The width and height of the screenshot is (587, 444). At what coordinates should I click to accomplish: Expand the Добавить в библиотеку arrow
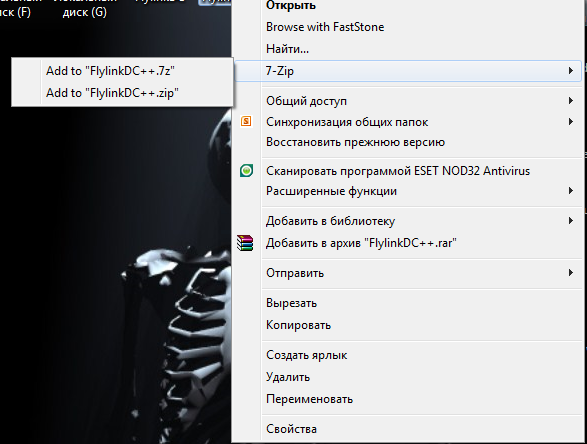coord(571,221)
